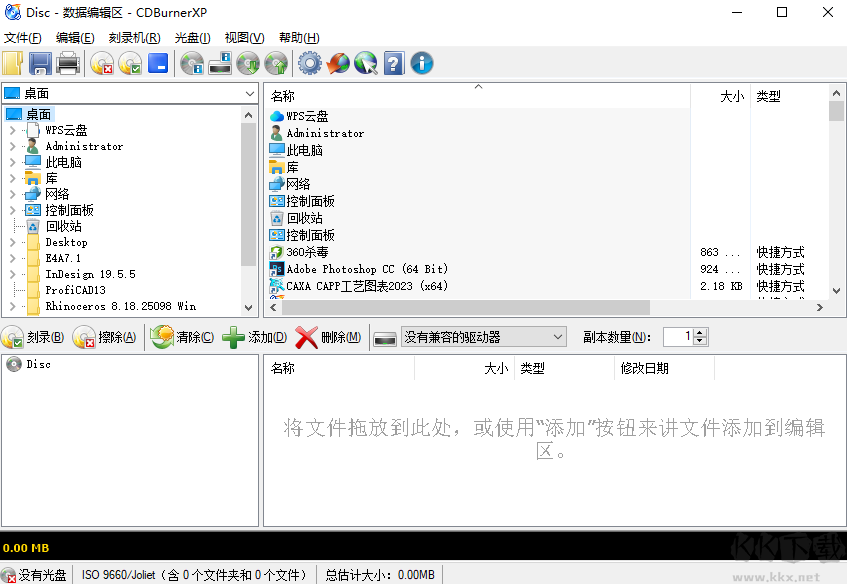Click the 擦除(A) erase button

105,337
